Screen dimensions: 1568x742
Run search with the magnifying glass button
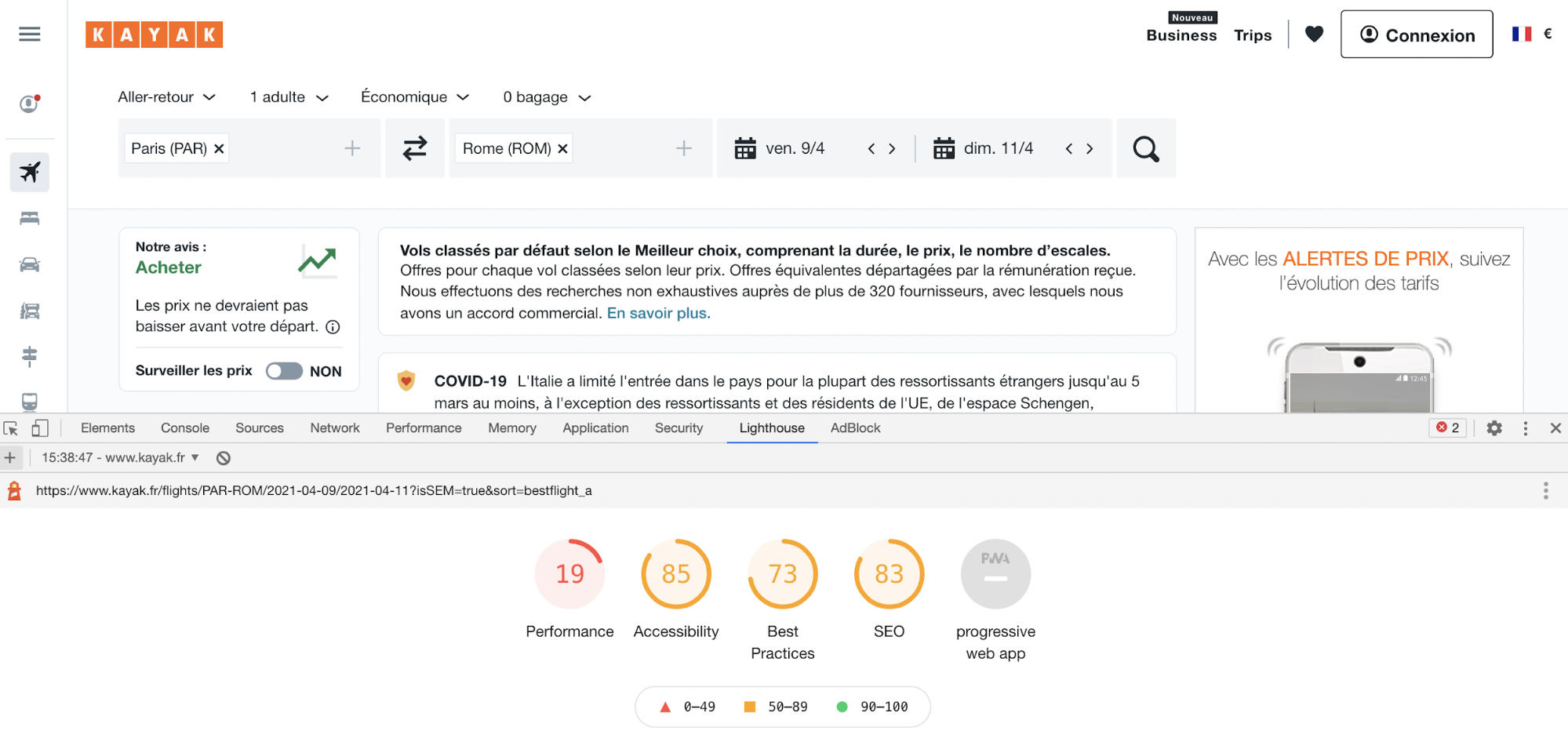[1145, 148]
